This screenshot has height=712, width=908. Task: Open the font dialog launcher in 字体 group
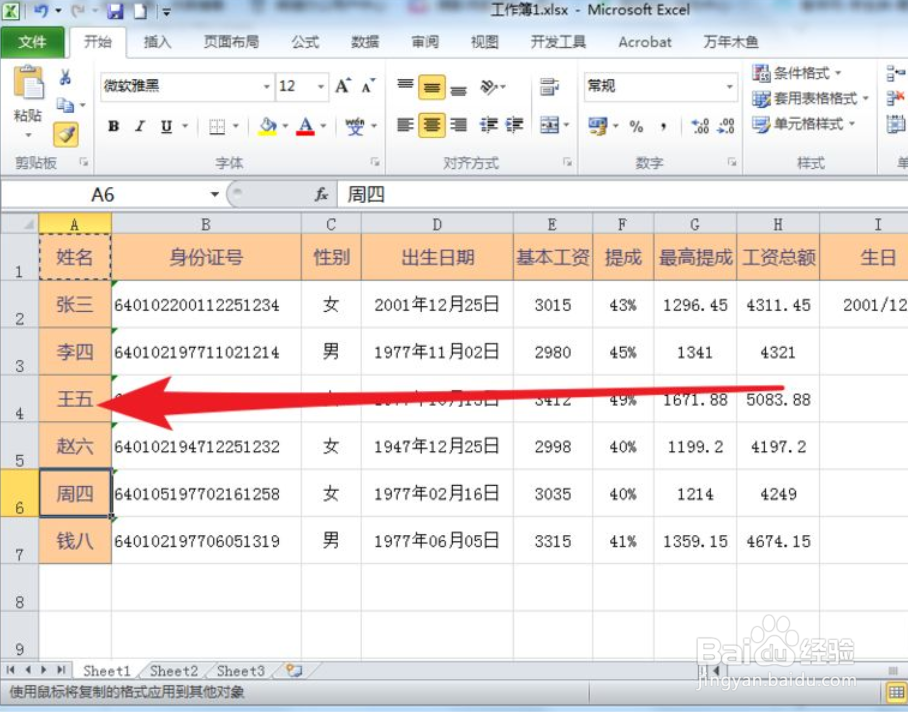pos(375,163)
